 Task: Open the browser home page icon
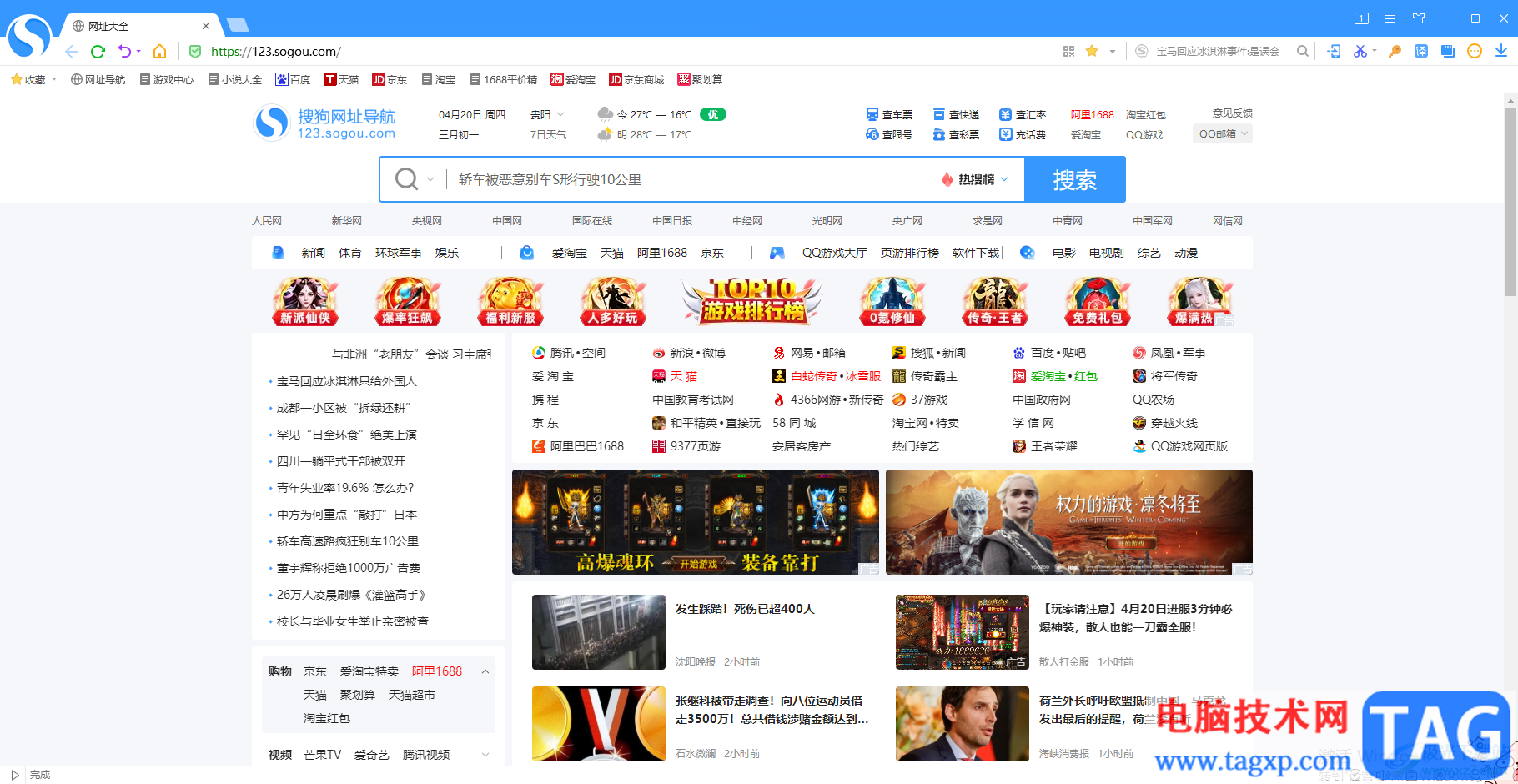click(160, 52)
